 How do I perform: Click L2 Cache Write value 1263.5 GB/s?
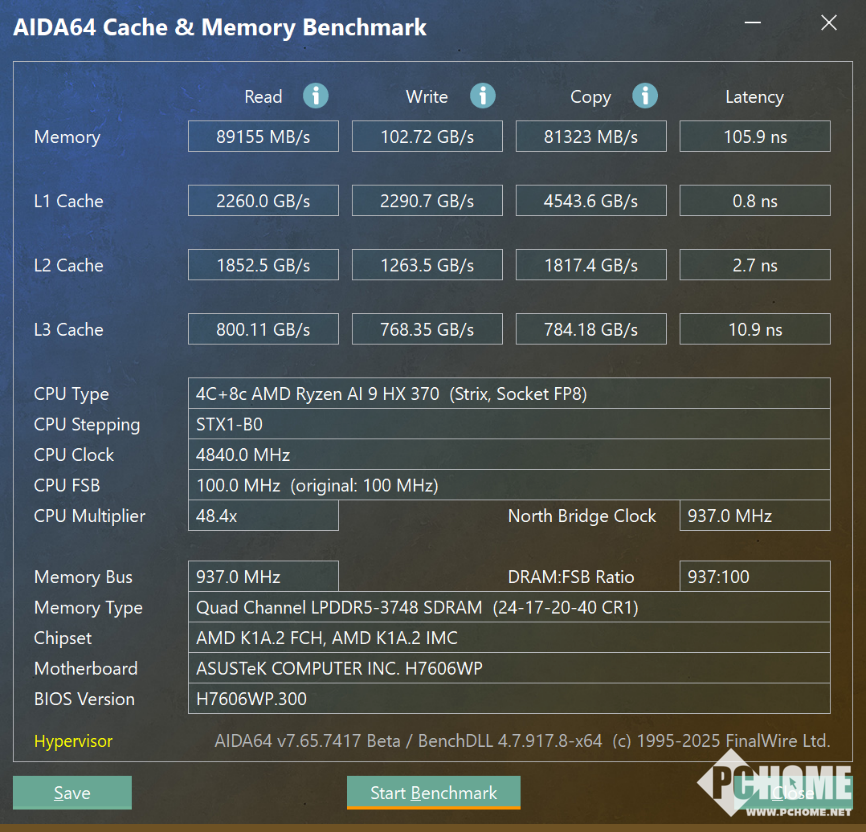click(427, 265)
